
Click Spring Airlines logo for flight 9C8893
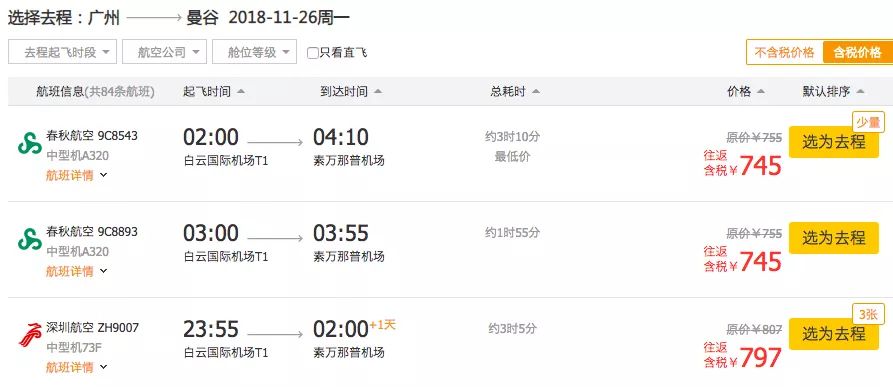(30, 240)
